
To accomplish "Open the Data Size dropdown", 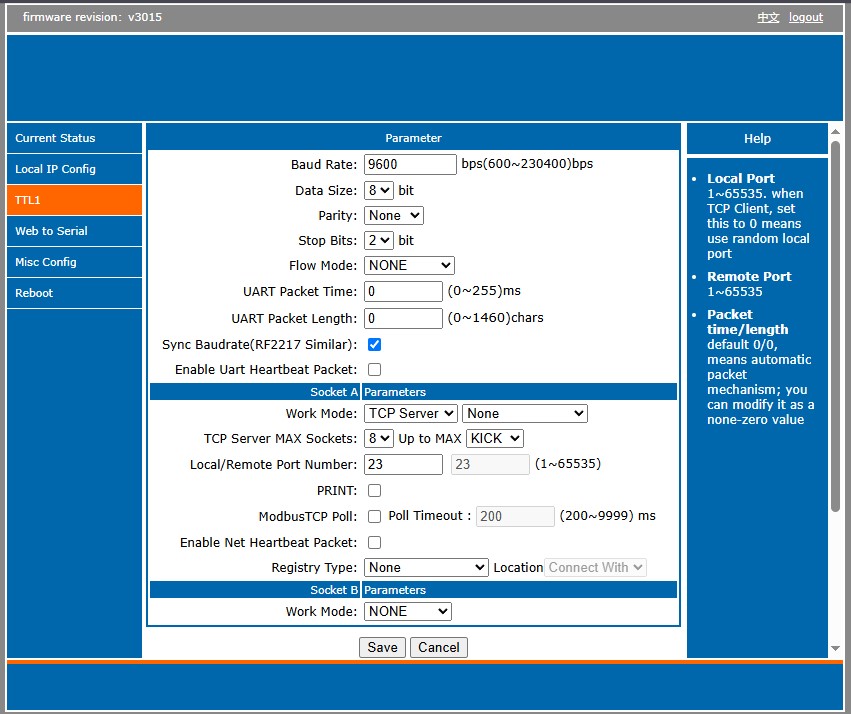I will (x=379, y=190).
